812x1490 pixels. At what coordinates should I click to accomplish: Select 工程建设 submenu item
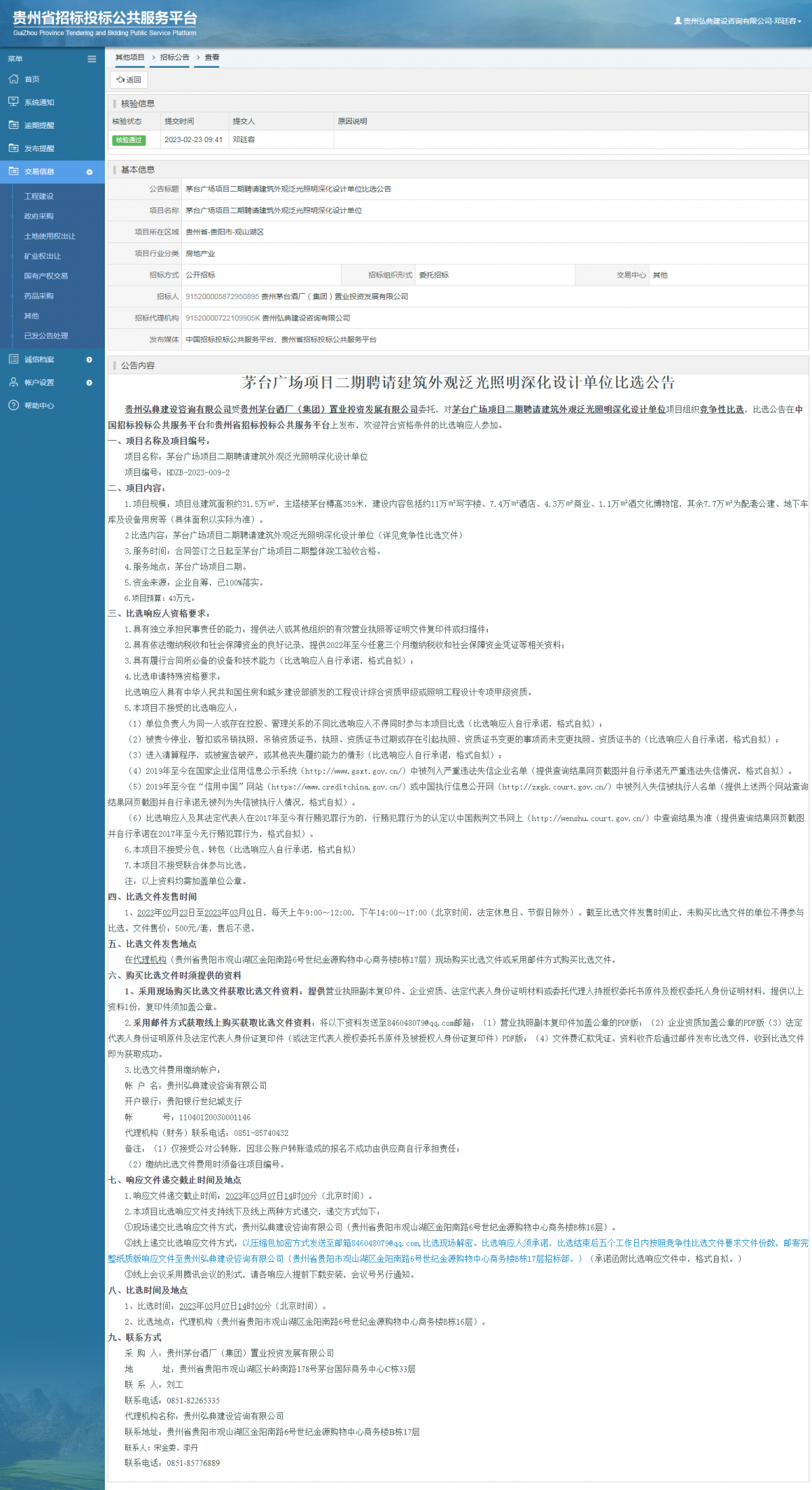39,196
